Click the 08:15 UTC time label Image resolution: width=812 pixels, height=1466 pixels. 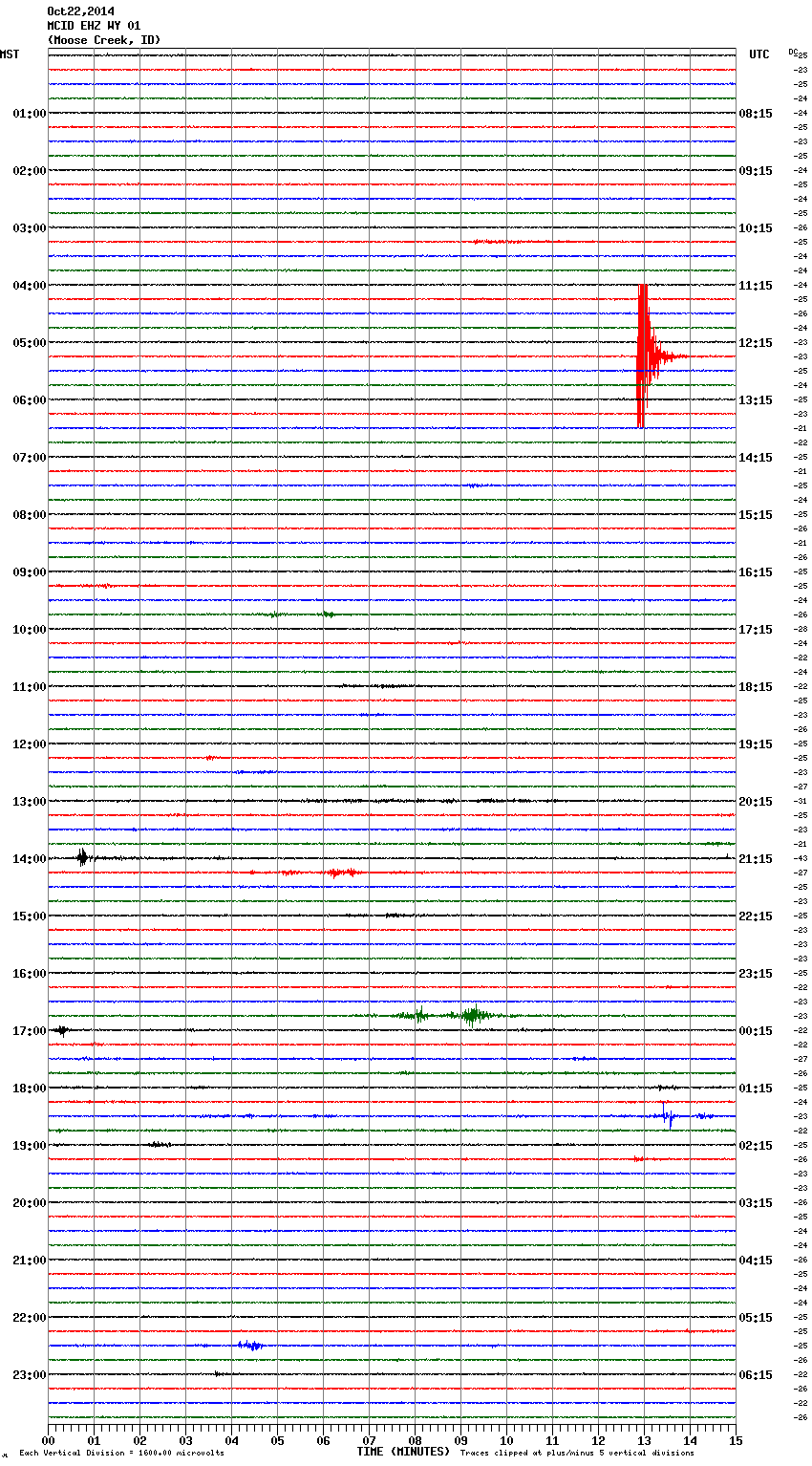tap(756, 114)
